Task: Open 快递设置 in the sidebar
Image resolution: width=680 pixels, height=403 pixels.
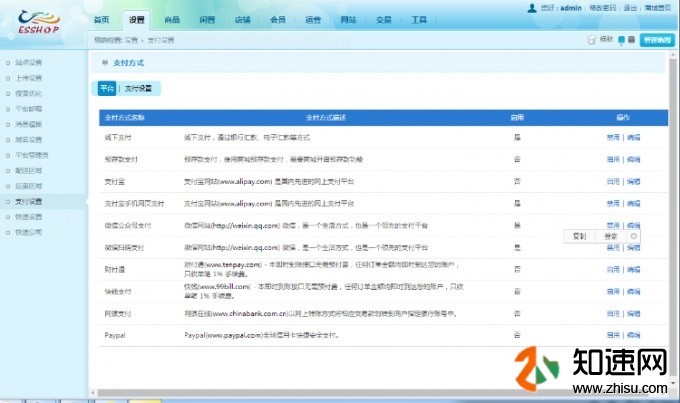Action: (29, 216)
